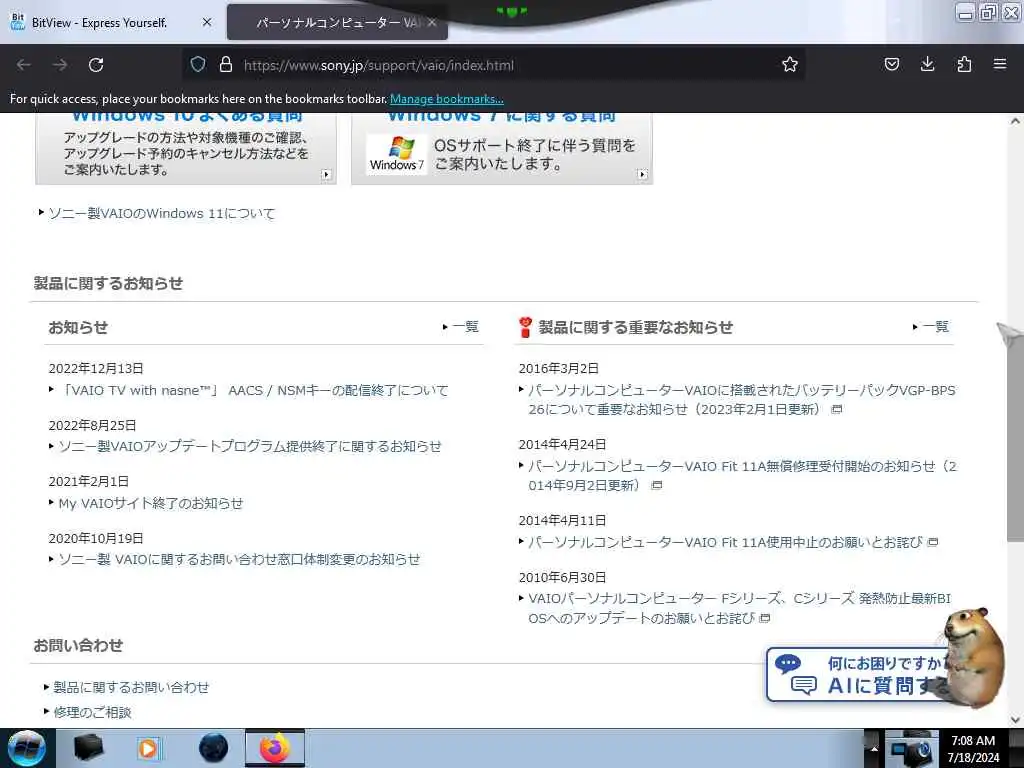Image resolution: width=1024 pixels, height=768 pixels.
Task: Open the Extensions puzzle icon
Action: pyautogui.click(x=964, y=64)
